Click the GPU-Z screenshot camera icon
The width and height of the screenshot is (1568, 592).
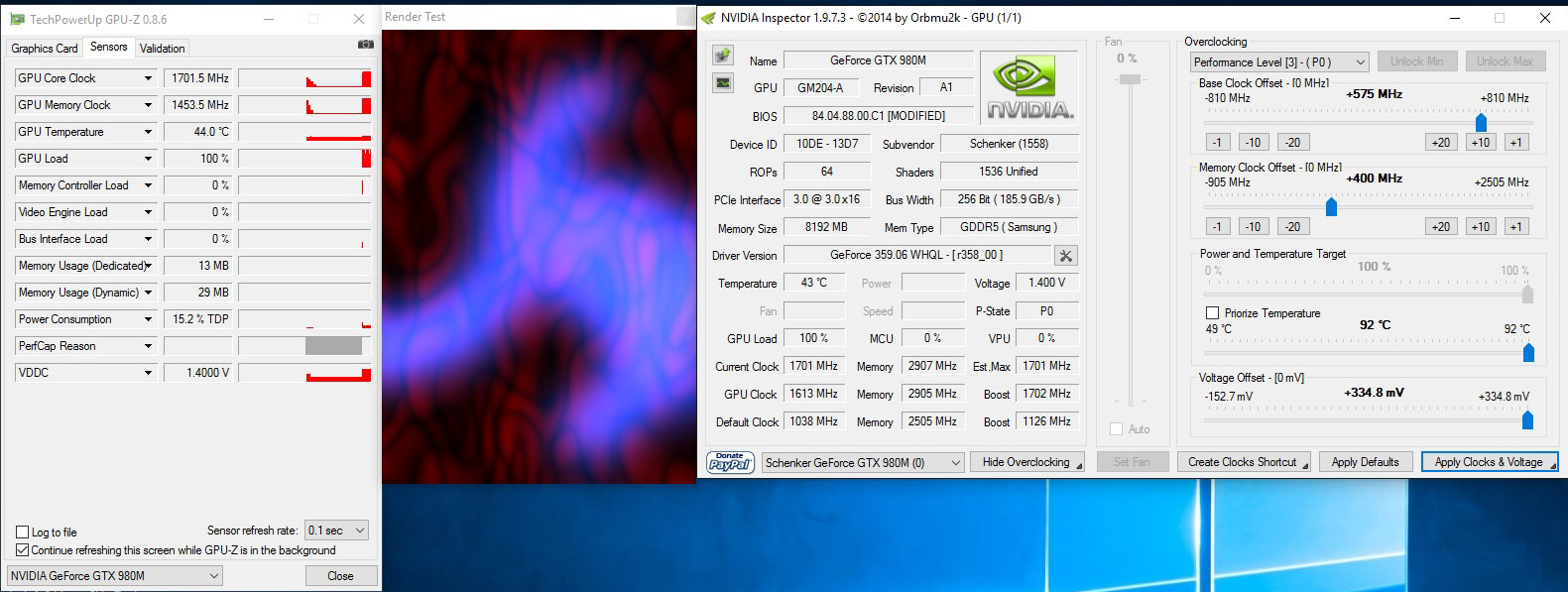(x=365, y=45)
